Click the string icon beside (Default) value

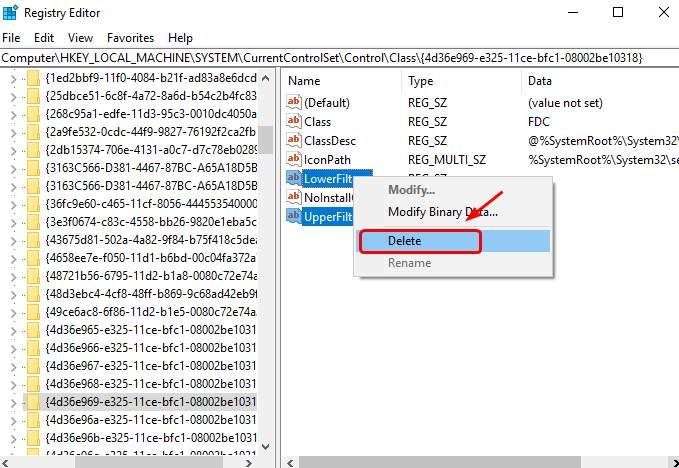[x=294, y=102]
